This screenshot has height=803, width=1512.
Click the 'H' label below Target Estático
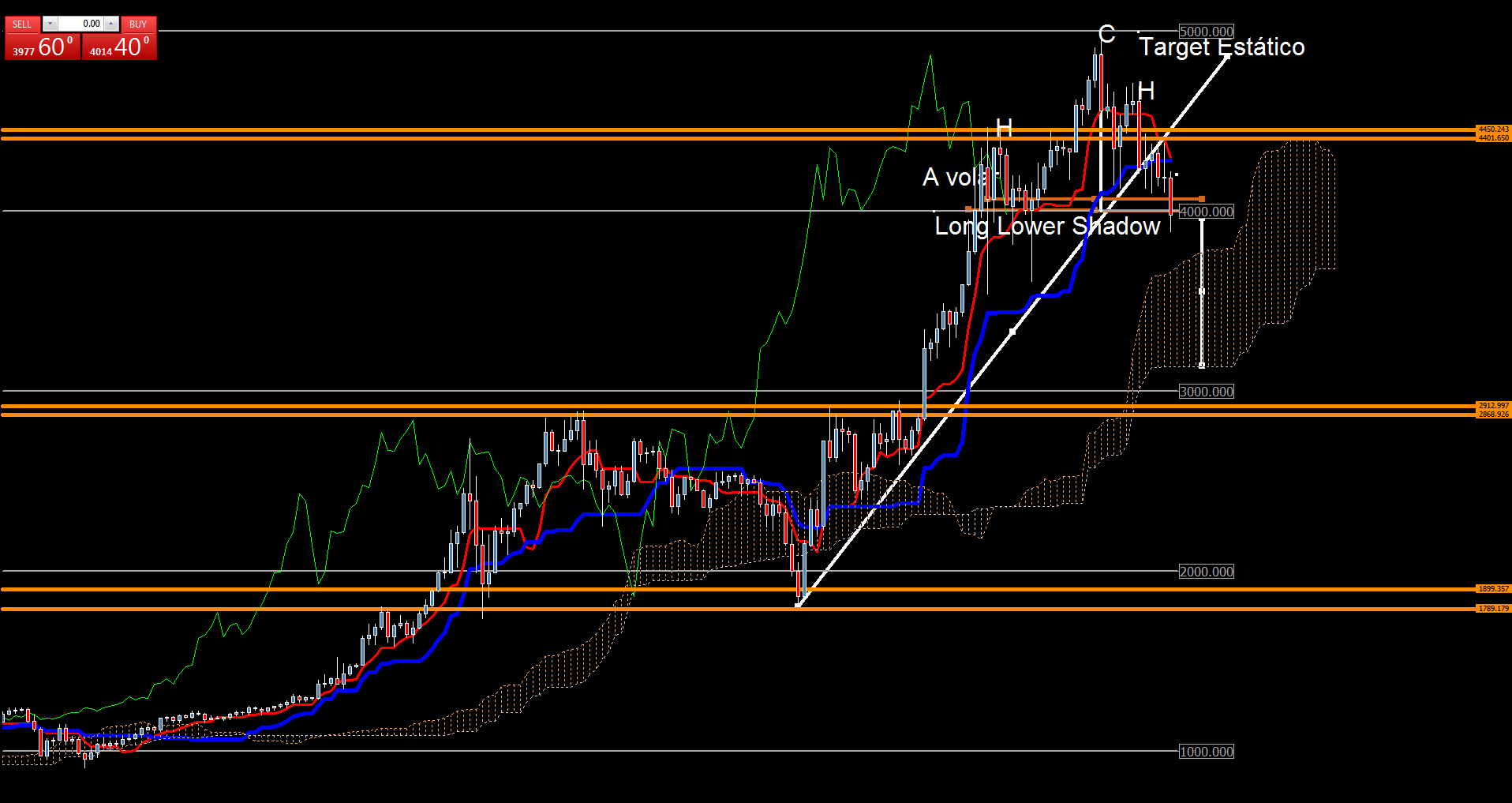coord(1146,91)
